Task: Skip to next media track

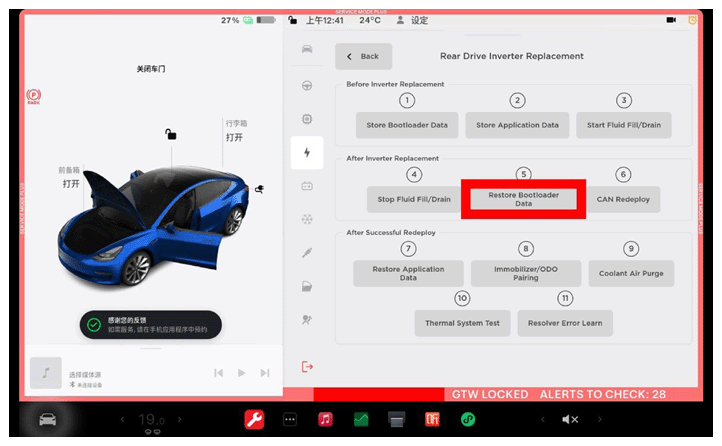Action: [x=265, y=373]
